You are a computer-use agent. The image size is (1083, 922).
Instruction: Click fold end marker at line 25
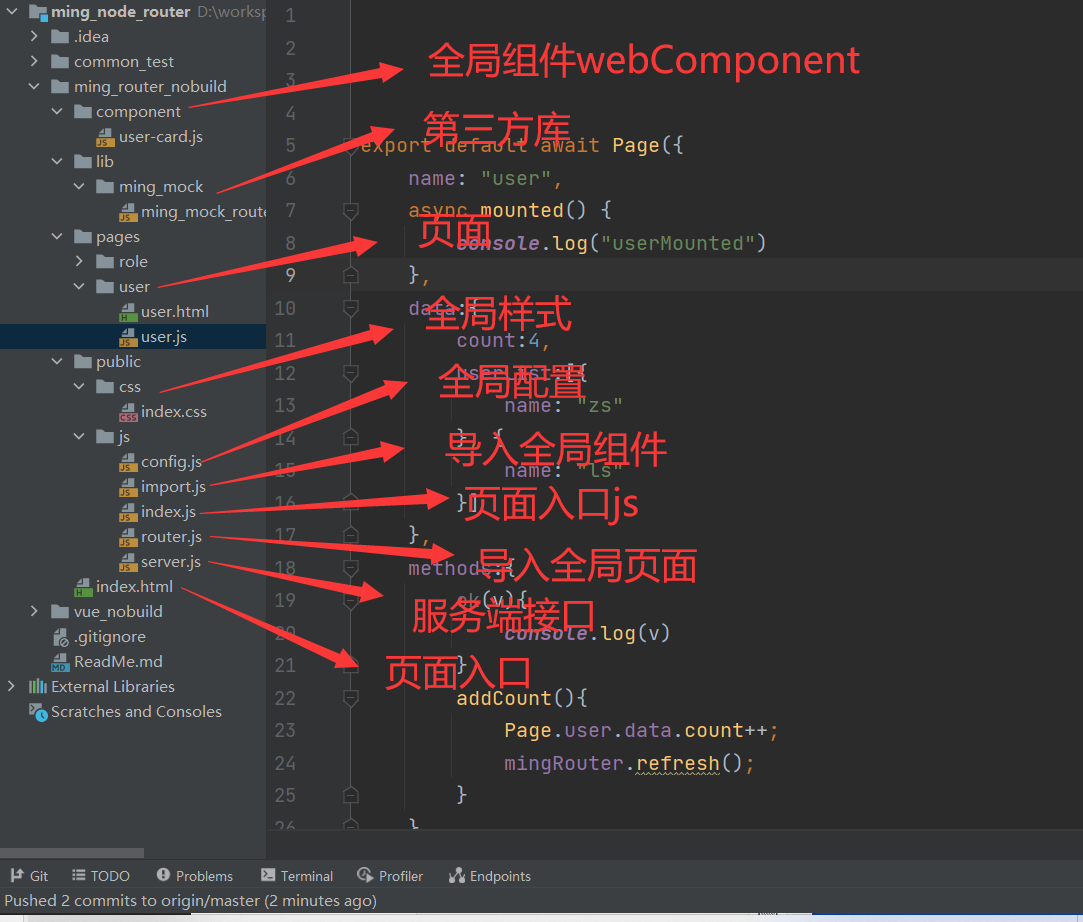[350, 795]
